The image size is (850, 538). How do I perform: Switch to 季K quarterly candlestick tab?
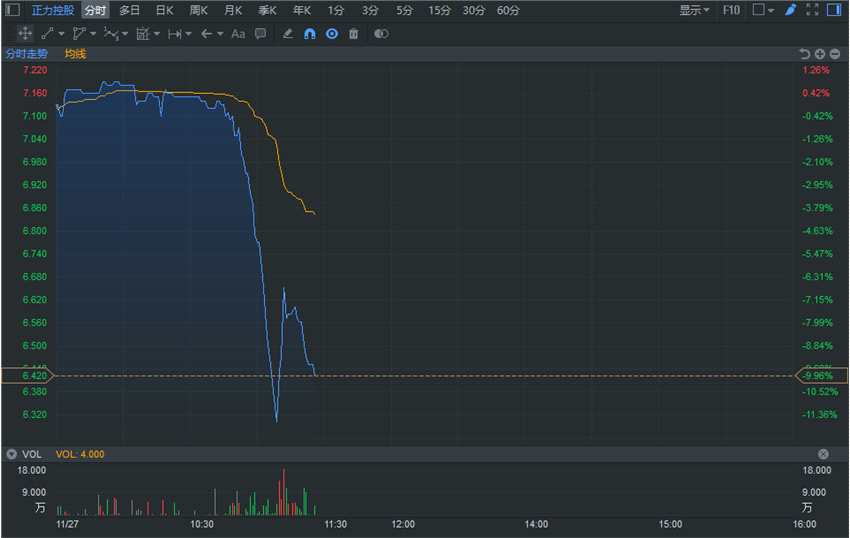pos(267,10)
